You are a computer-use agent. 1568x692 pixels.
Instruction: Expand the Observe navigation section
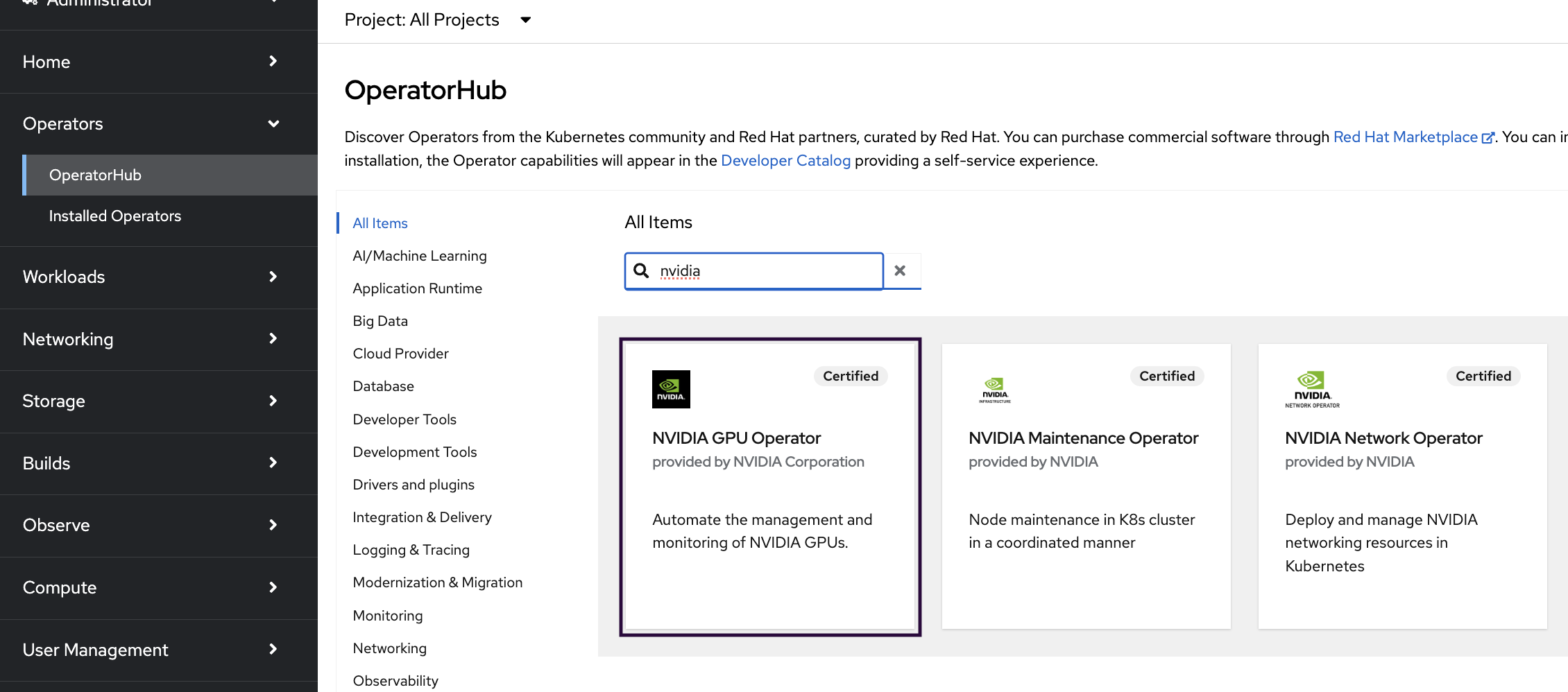[x=273, y=525]
